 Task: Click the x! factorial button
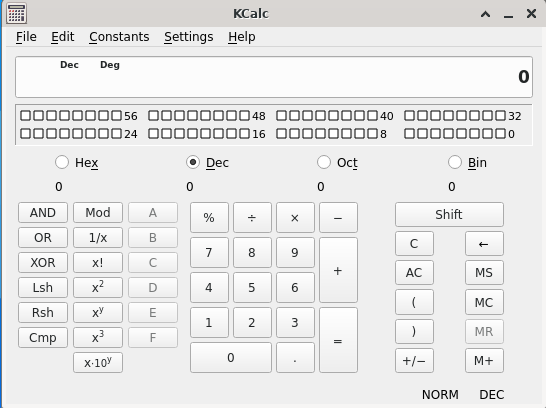[98, 262]
